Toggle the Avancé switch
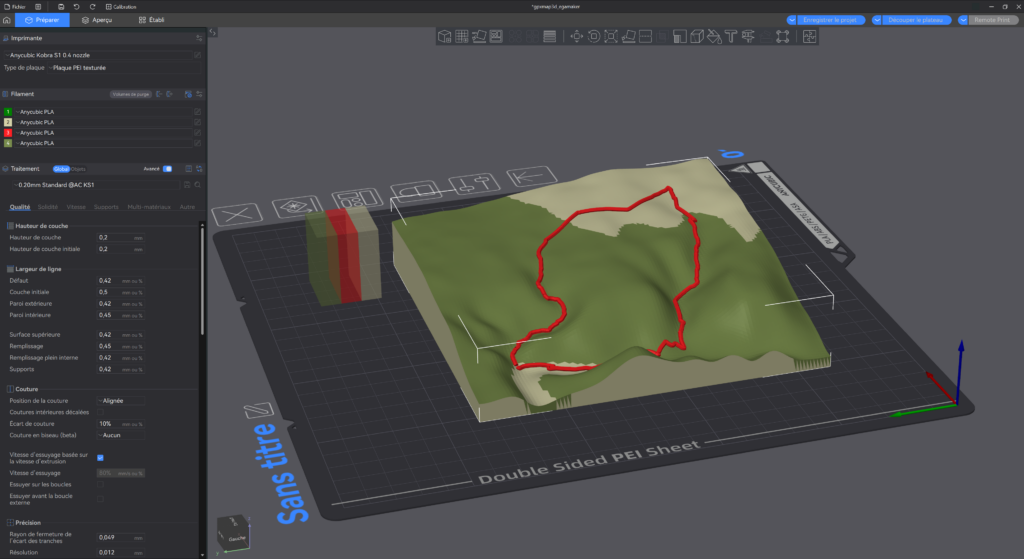1024x559 pixels. 167,169
